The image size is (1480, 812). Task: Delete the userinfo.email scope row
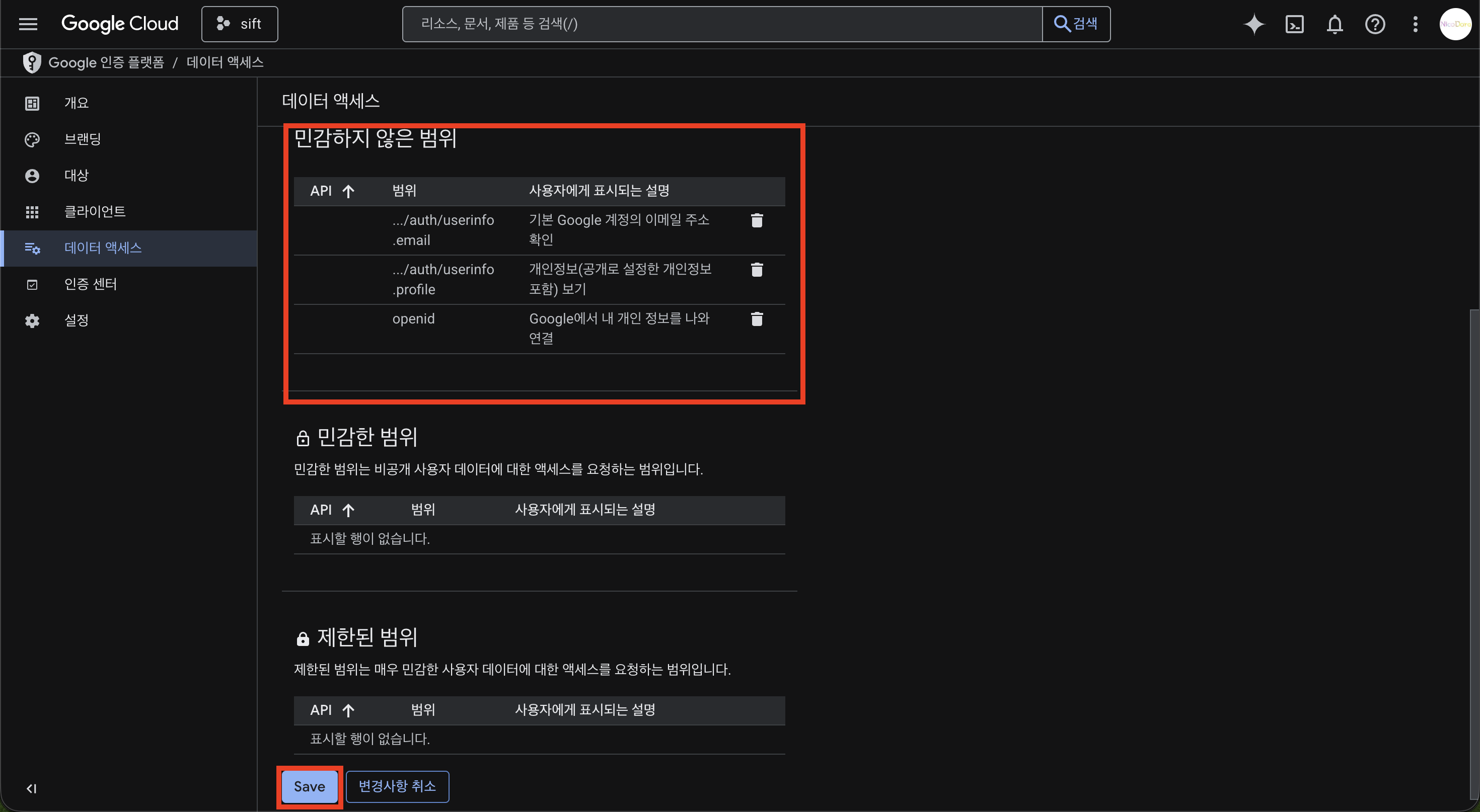(757, 220)
